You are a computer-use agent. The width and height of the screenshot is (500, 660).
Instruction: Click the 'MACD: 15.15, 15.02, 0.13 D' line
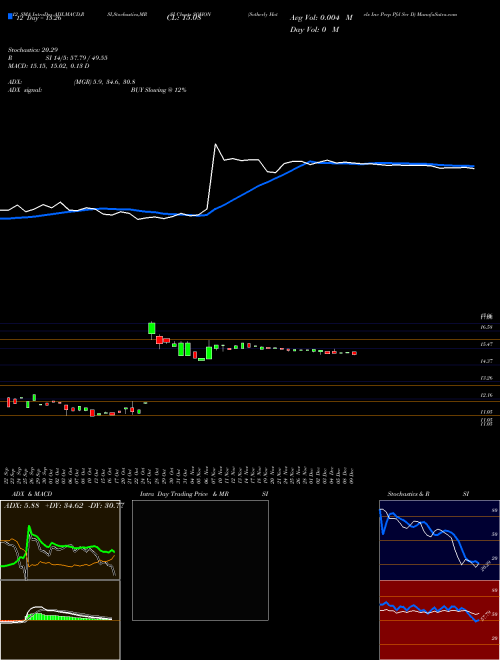[49, 66]
